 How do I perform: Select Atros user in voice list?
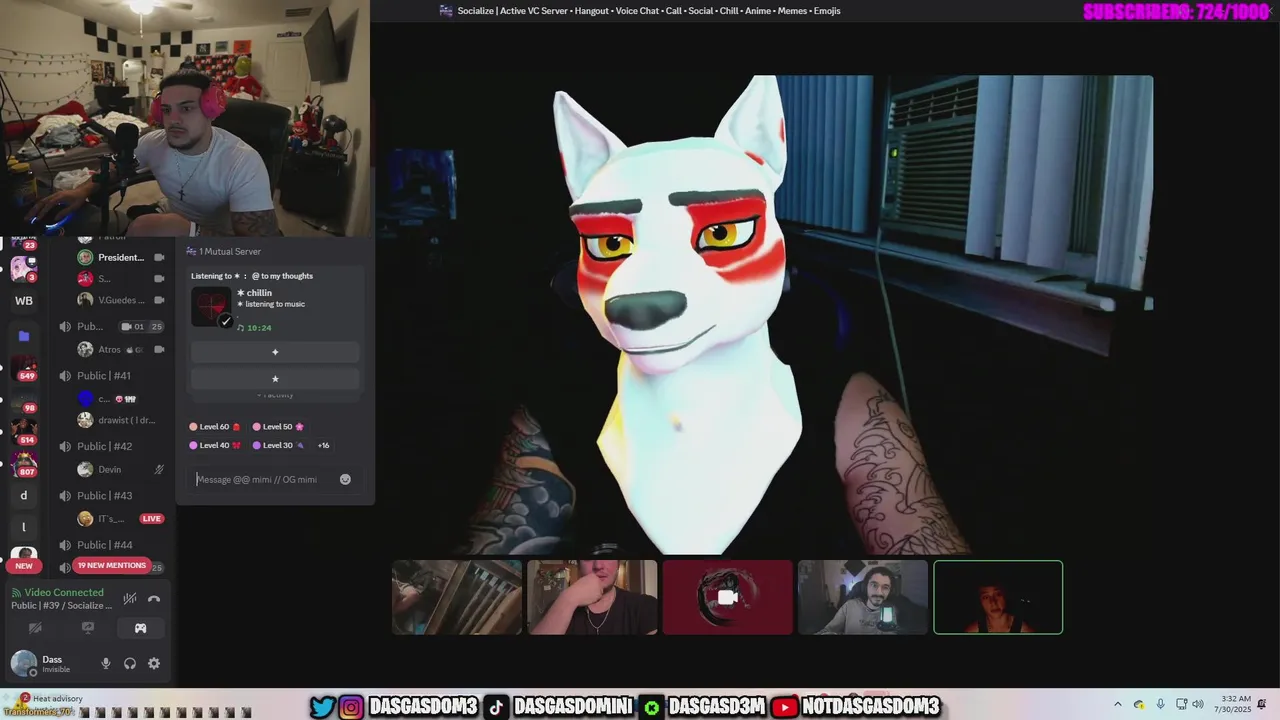click(x=120, y=349)
